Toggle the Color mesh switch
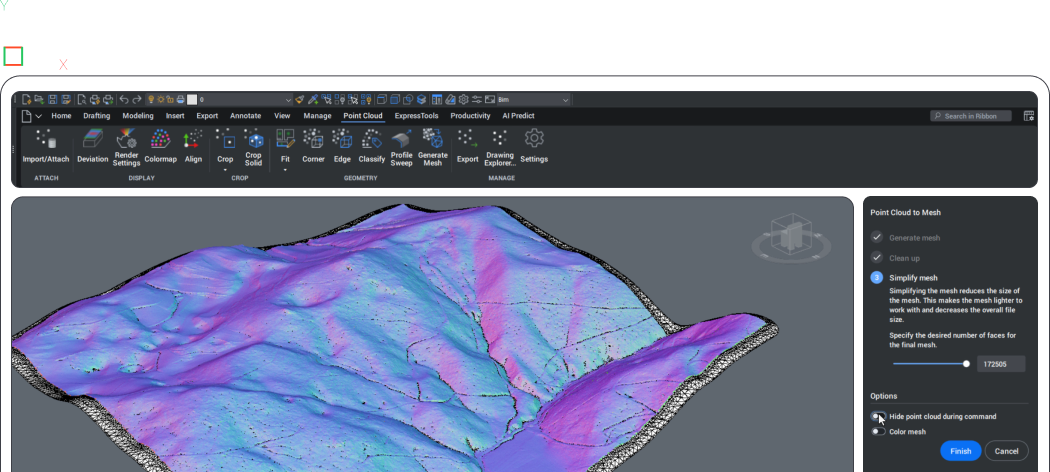The height and width of the screenshot is (472, 1050). [878, 432]
